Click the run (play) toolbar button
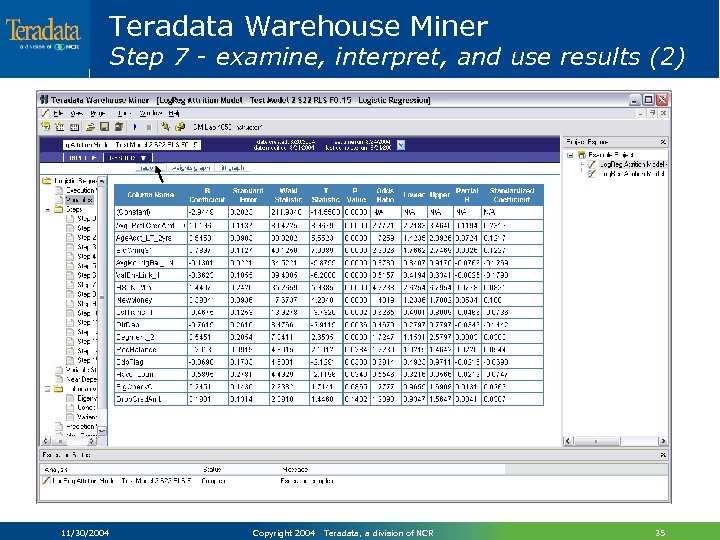 pos(135,127)
